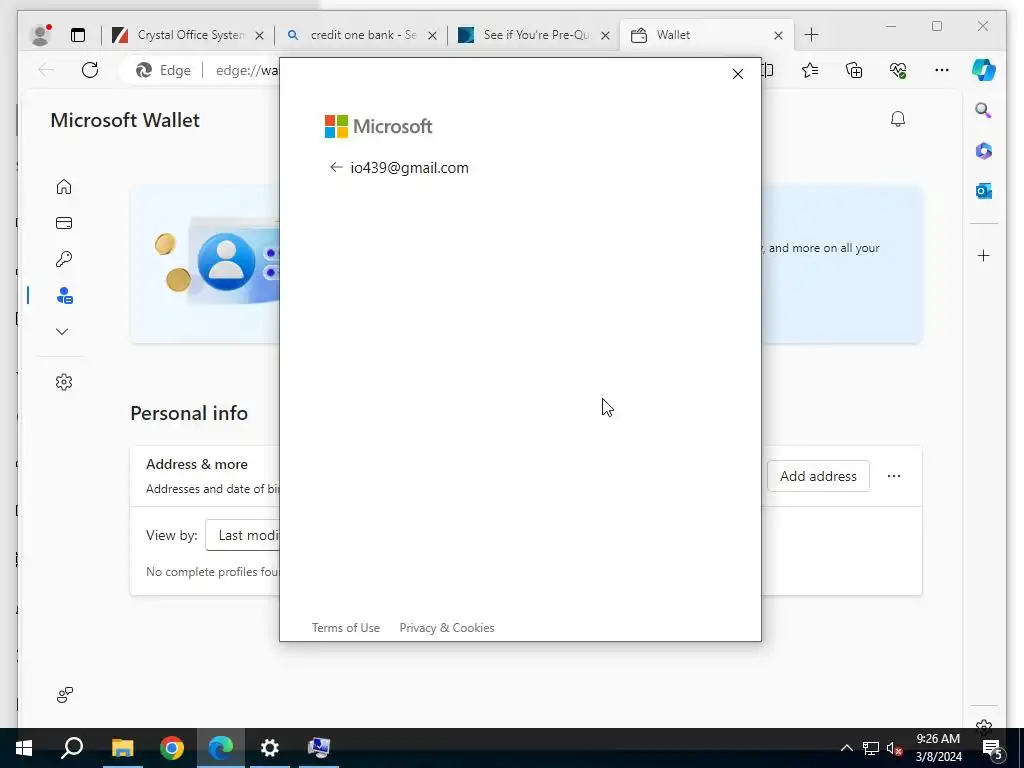Image resolution: width=1024 pixels, height=768 pixels.
Task: Close the Wallet tab
Action: click(778, 35)
